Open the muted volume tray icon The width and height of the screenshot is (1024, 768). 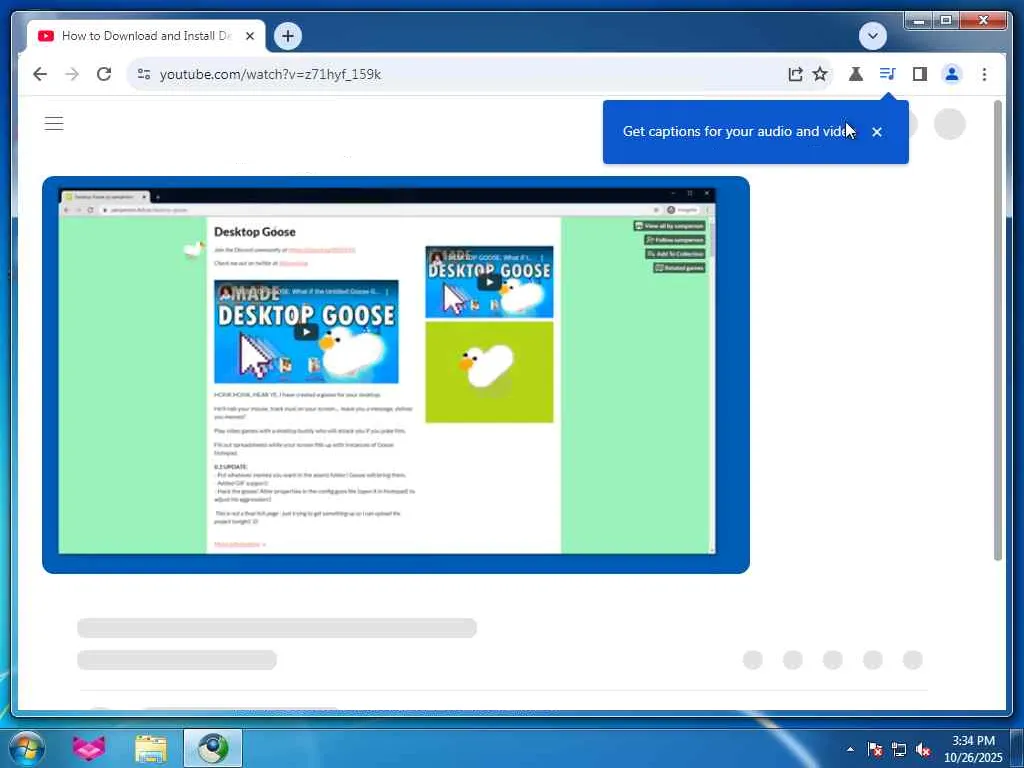pyautogui.click(x=923, y=749)
